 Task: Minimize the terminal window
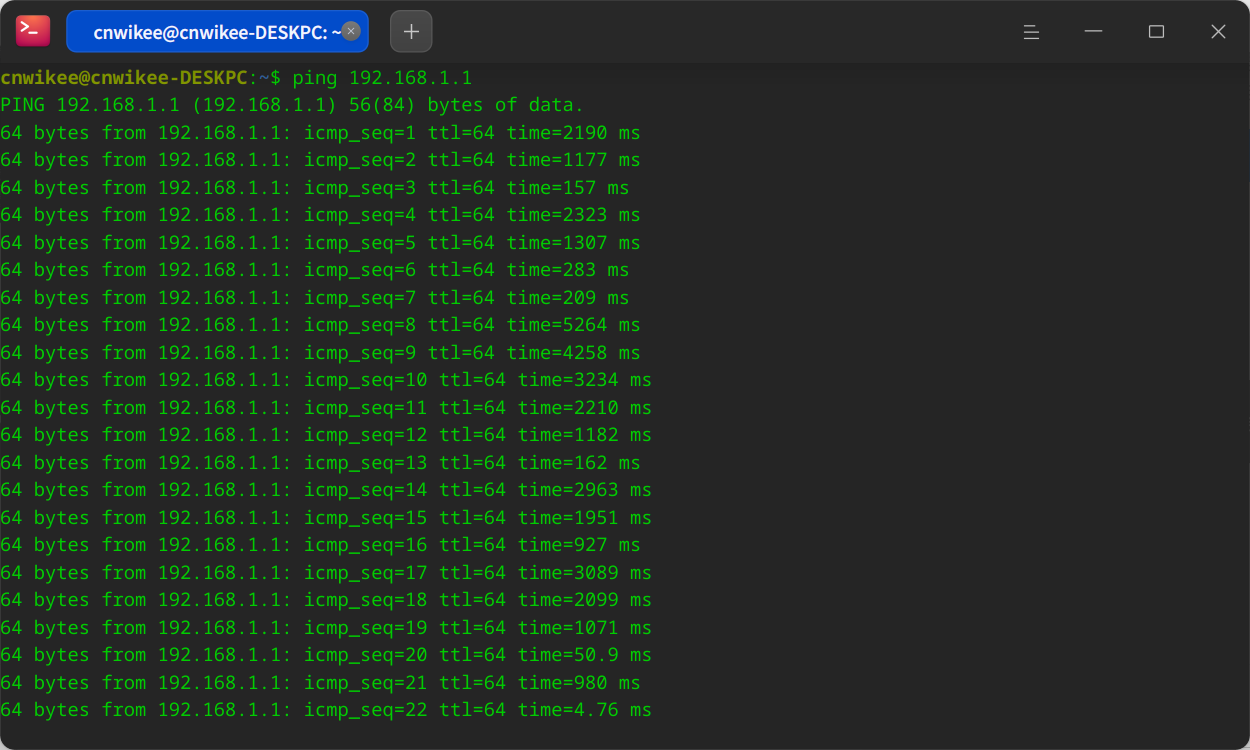coord(1093,32)
